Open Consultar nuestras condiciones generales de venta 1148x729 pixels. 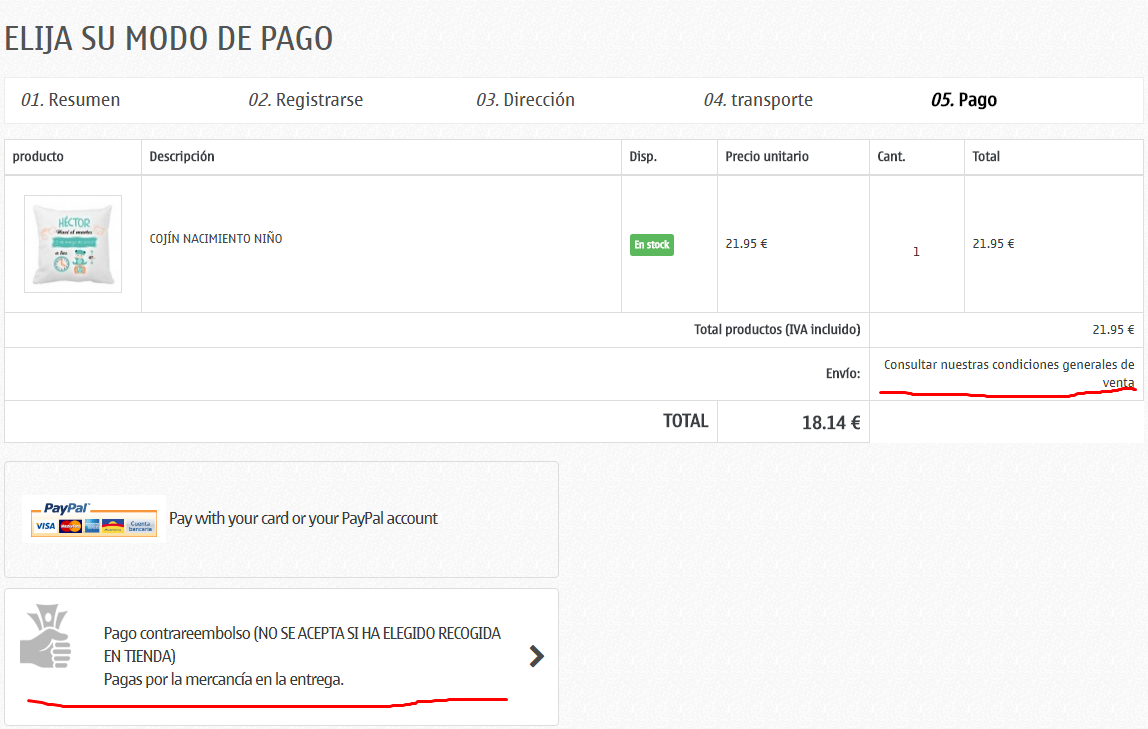pyautogui.click(x=1009, y=373)
